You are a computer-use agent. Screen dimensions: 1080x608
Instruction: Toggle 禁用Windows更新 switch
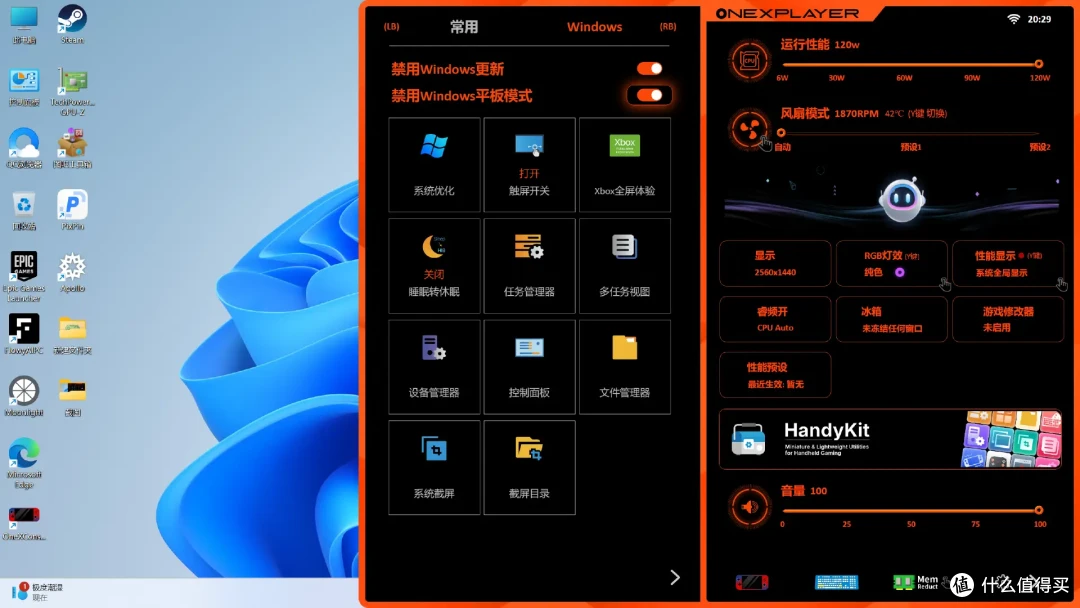(x=650, y=68)
